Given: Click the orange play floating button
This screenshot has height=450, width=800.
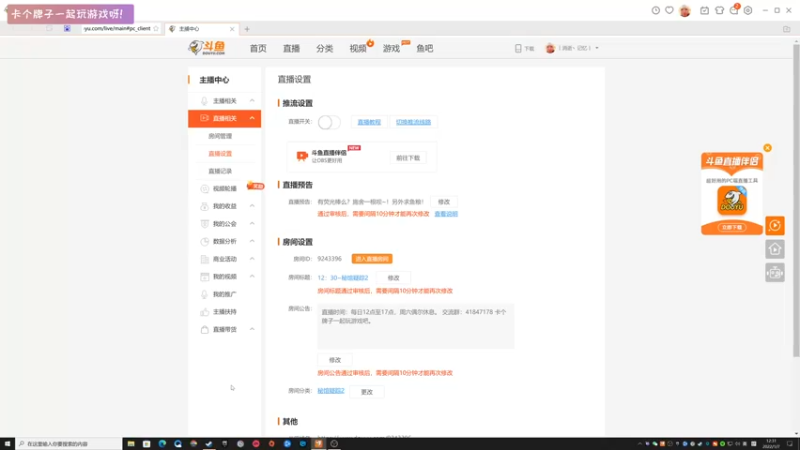Looking at the screenshot, I should [775, 226].
